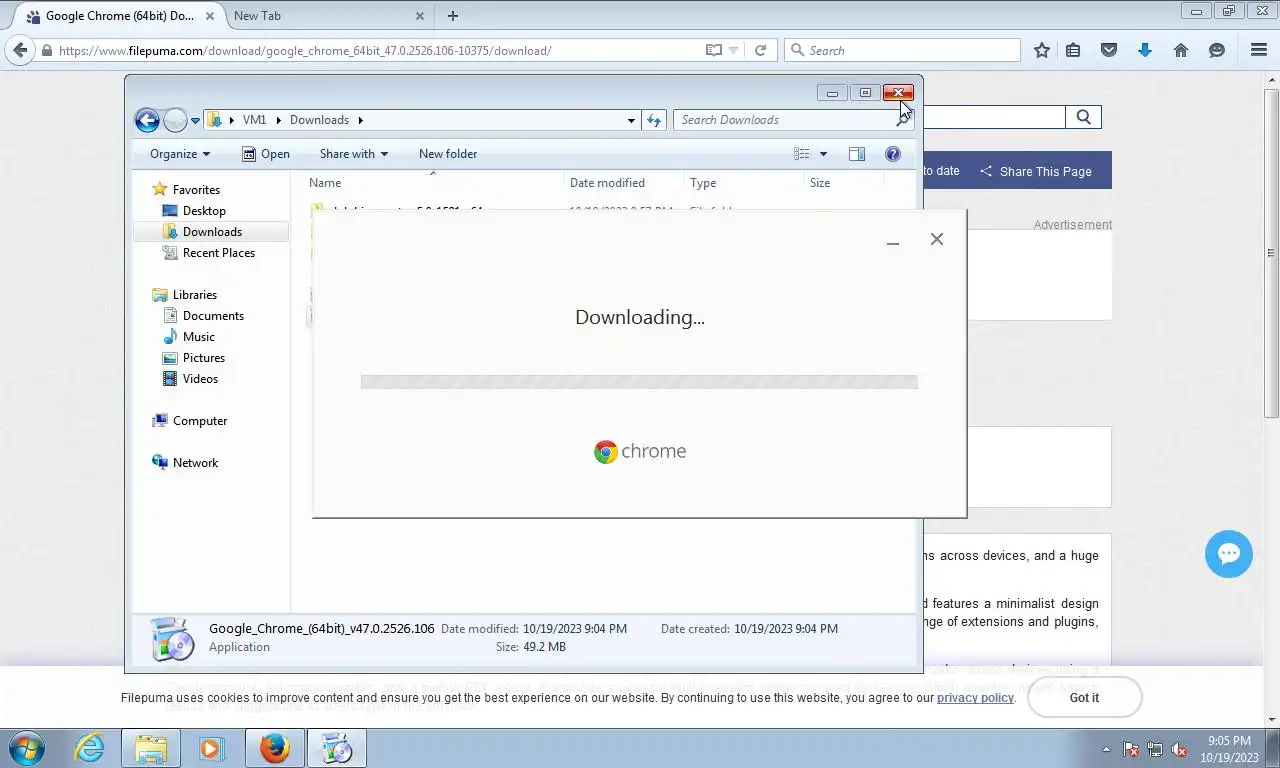Open a new Firefox tab with plus
The width and height of the screenshot is (1280, 768).
(453, 15)
